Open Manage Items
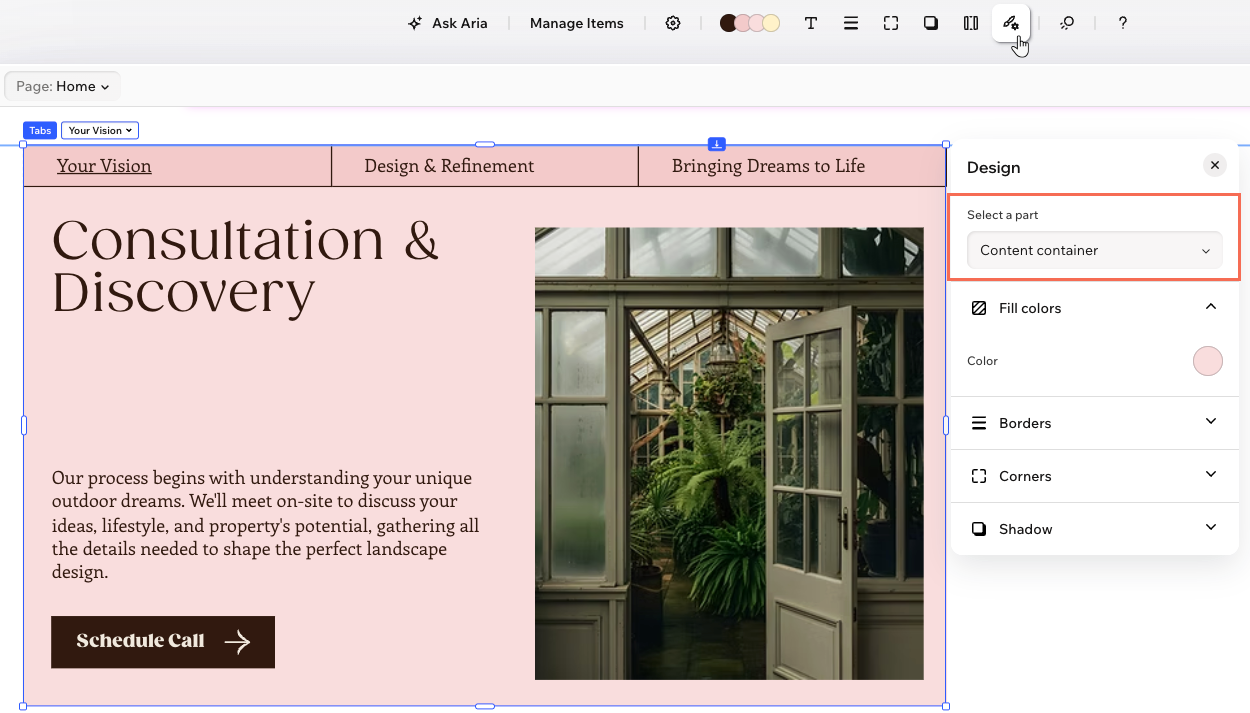 click(577, 23)
